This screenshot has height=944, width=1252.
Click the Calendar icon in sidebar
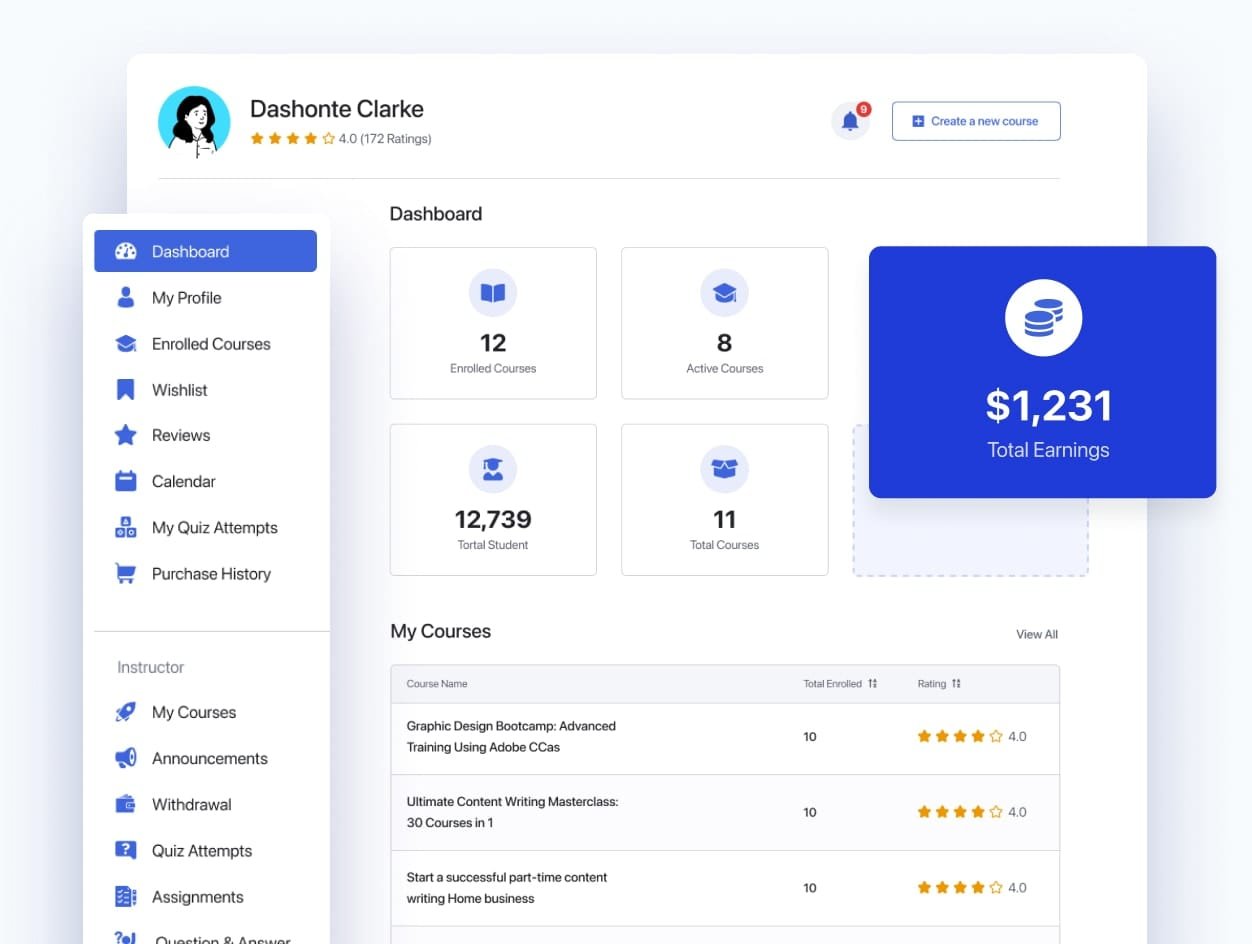coord(125,481)
